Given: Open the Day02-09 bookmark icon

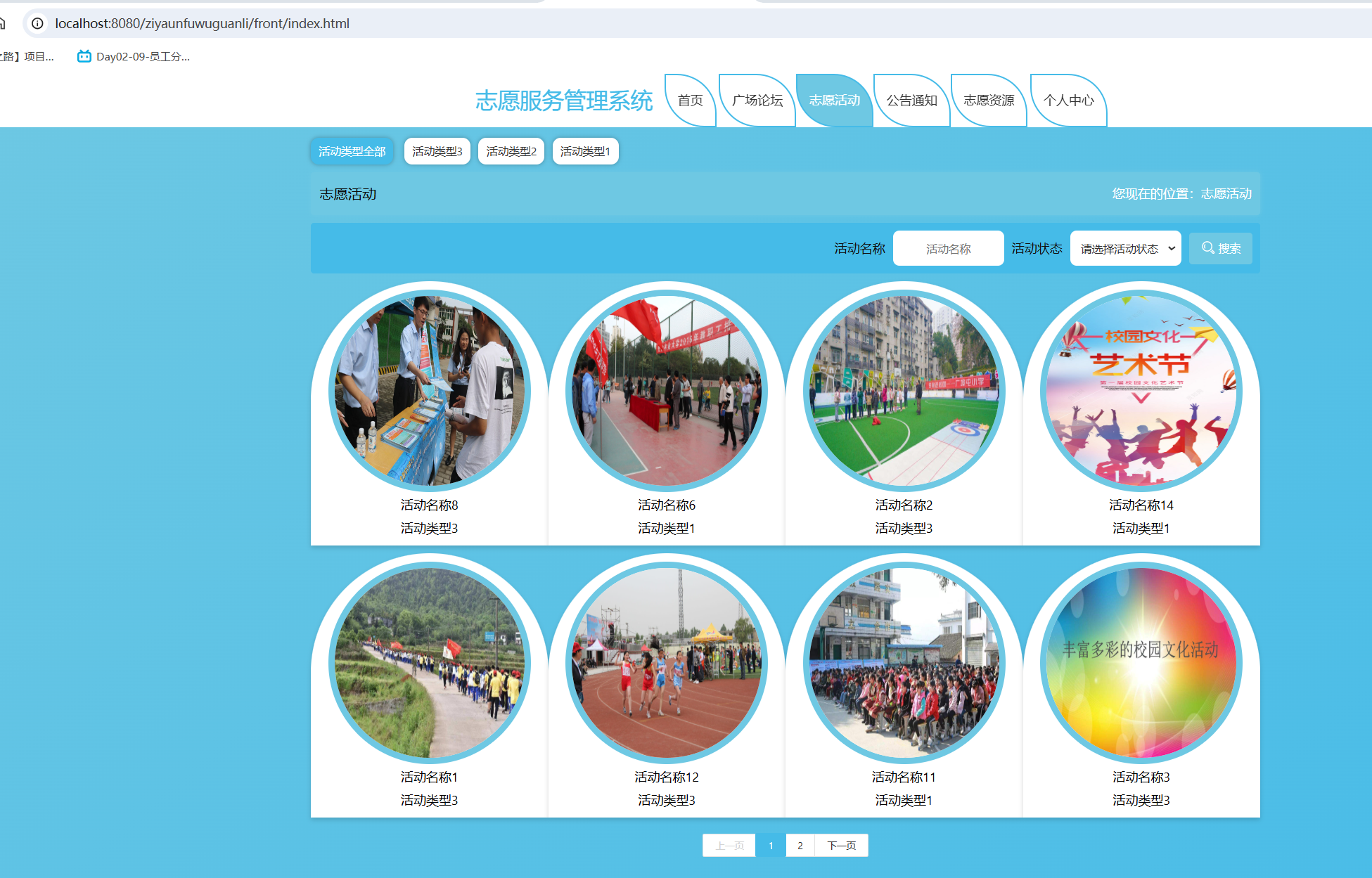Looking at the screenshot, I should [x=84, y=56].
